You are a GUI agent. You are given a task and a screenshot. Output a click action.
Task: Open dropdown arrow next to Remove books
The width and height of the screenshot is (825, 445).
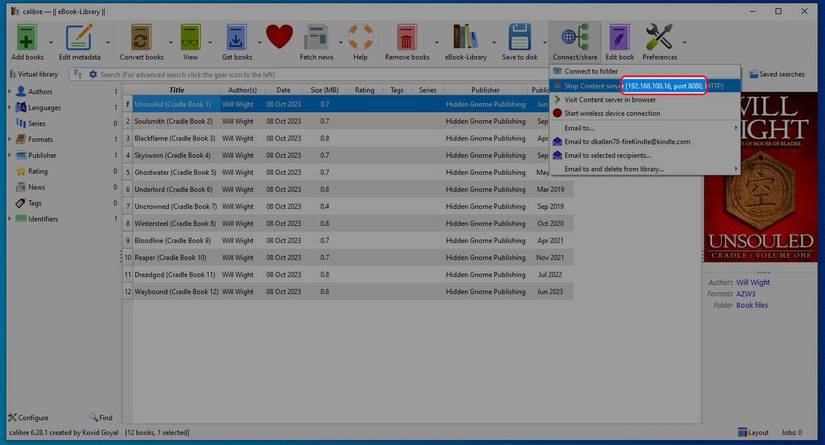437,43
